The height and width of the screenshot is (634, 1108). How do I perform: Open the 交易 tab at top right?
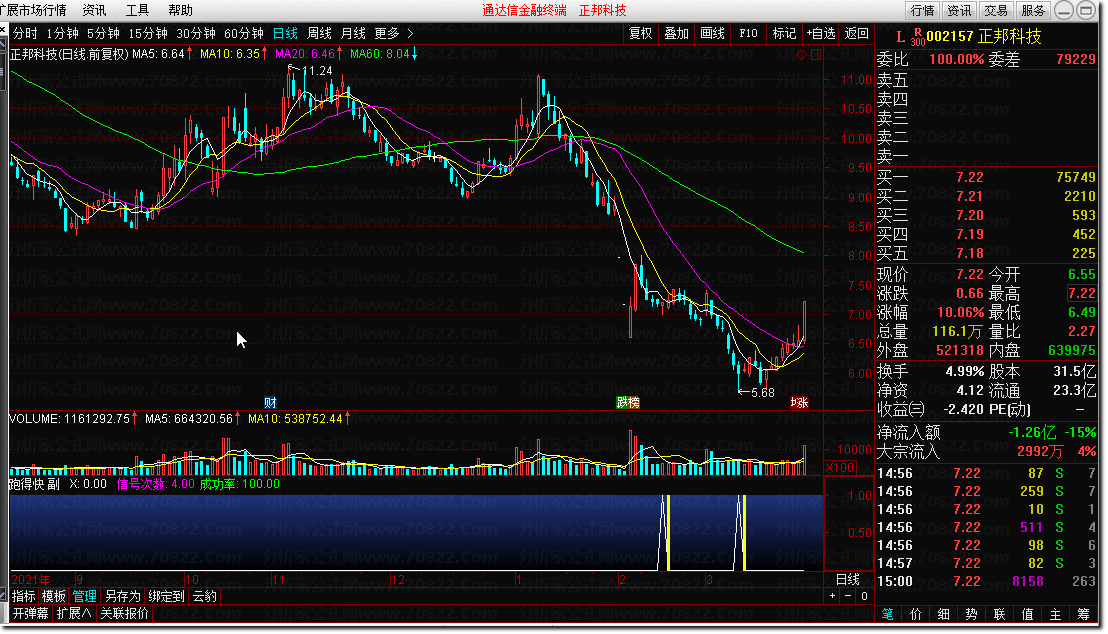(x=996, y=11)
